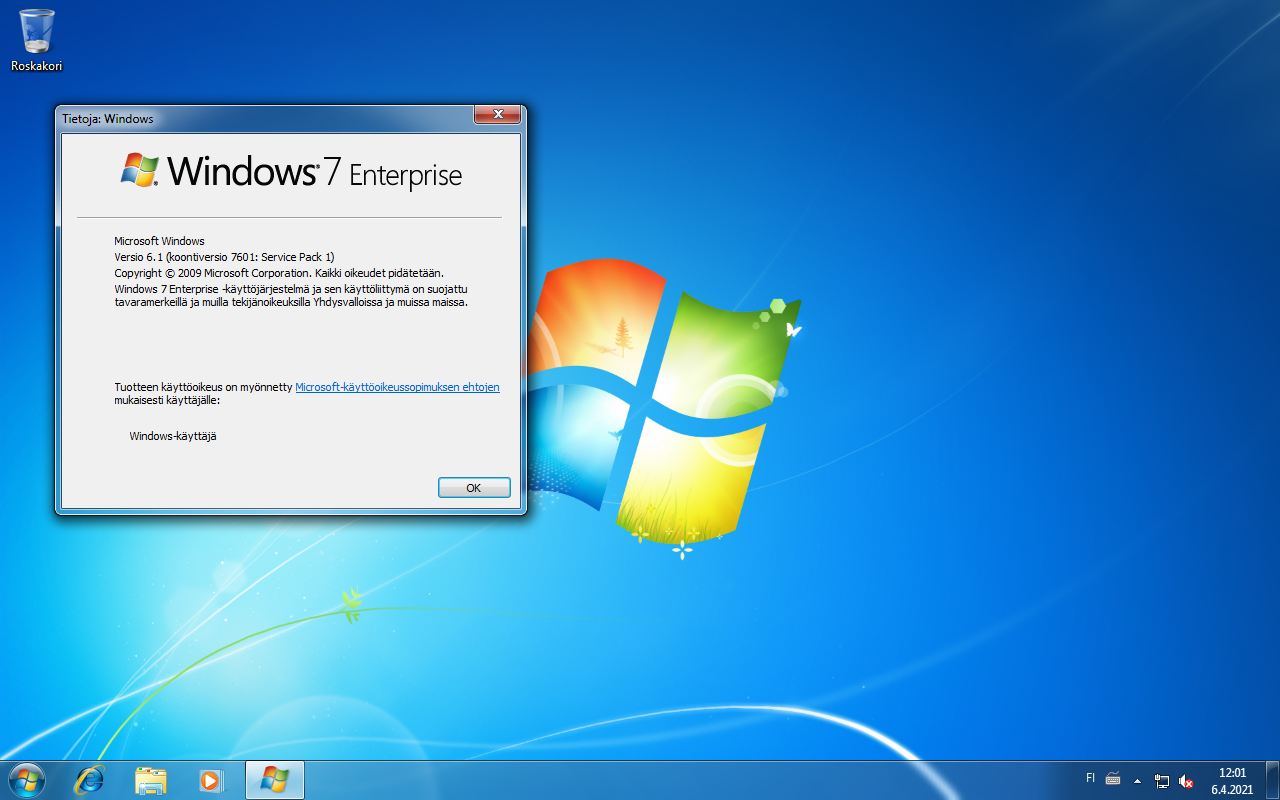1280x800 pixels.
Task: Click the on-screen keyboard tray icon
Action: [x=1113, y=780]
